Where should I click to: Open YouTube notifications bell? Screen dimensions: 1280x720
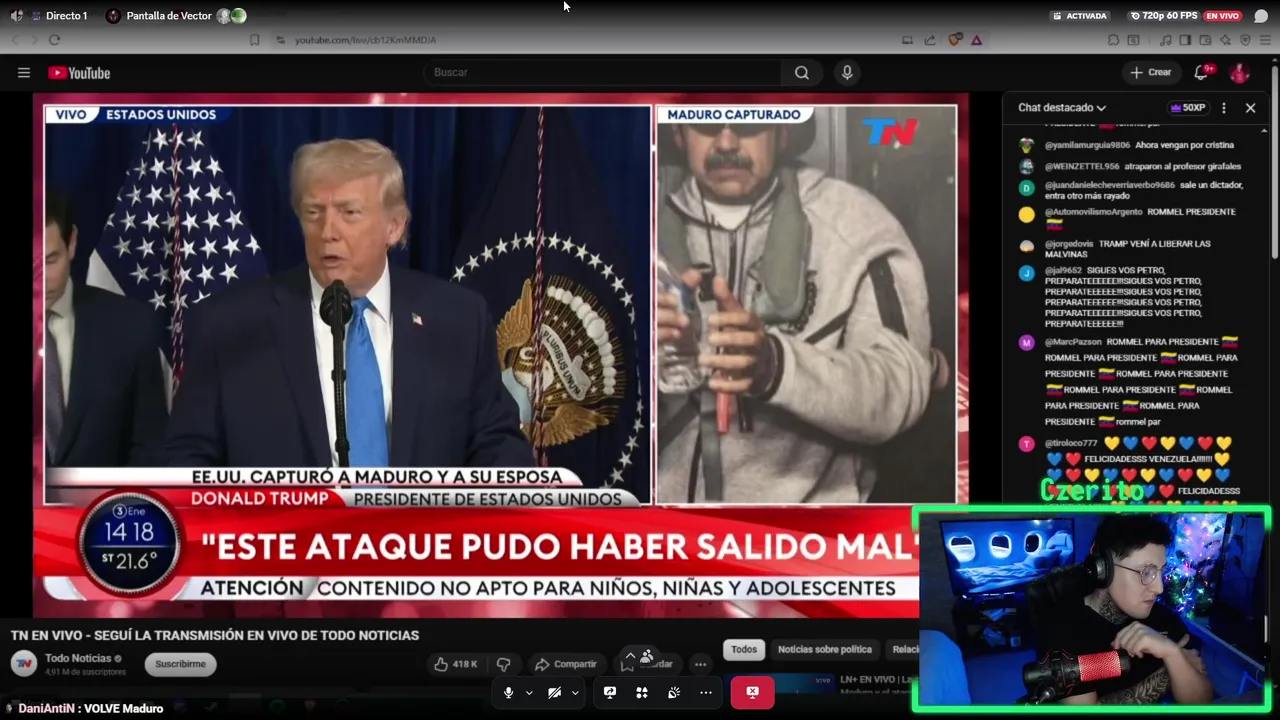coord(1201,72)
